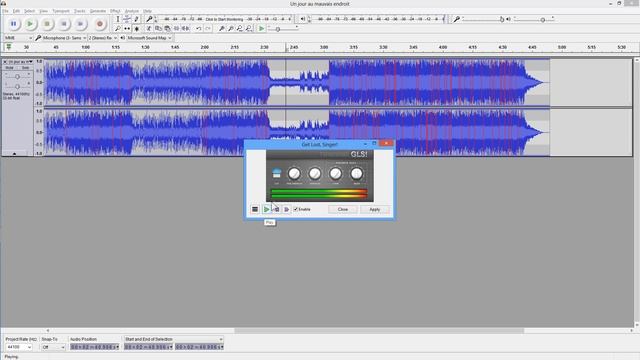
Task: Click the playback meter speaker icon
Action: click(303, 19)
